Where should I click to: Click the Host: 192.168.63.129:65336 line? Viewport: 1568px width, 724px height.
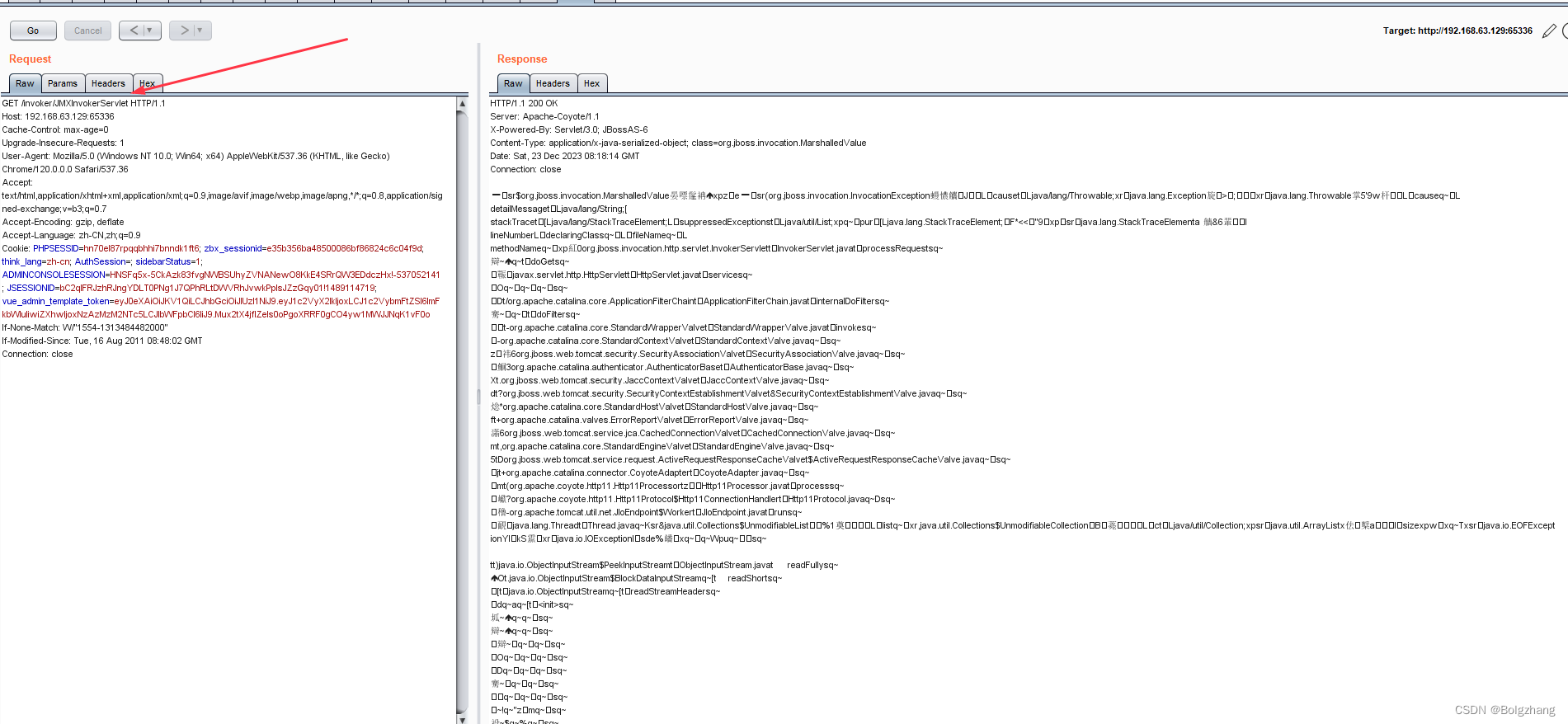[58, 116]
